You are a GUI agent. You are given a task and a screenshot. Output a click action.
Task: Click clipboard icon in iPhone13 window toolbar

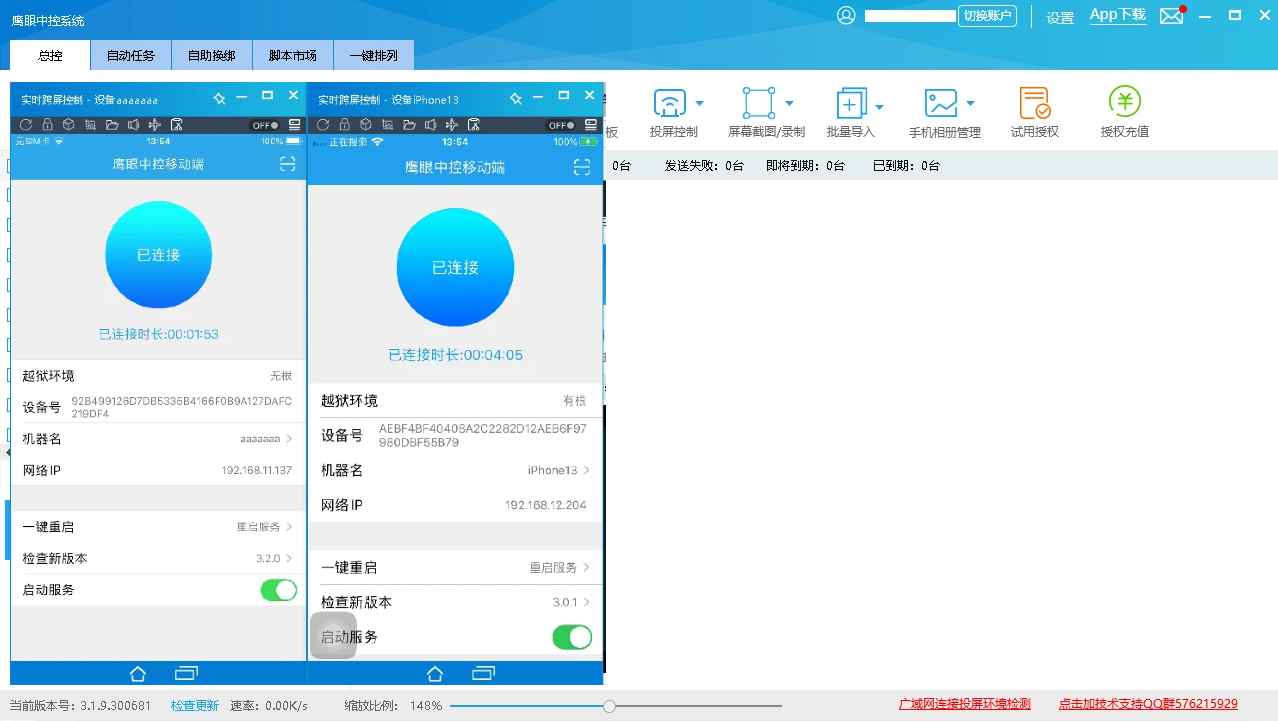tap(473, 125)
